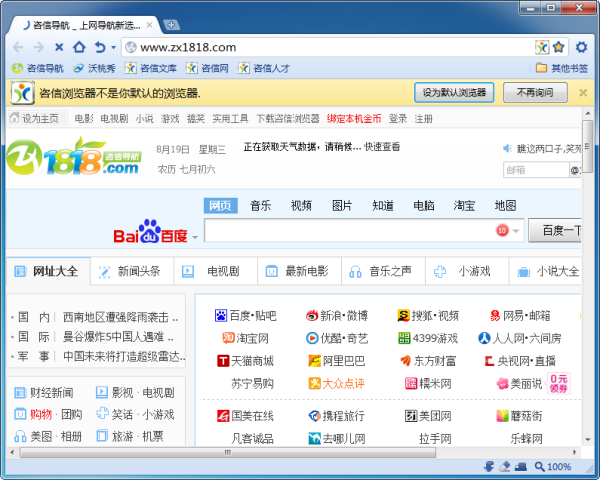Open 新浪·微博 link

[337, 316]
